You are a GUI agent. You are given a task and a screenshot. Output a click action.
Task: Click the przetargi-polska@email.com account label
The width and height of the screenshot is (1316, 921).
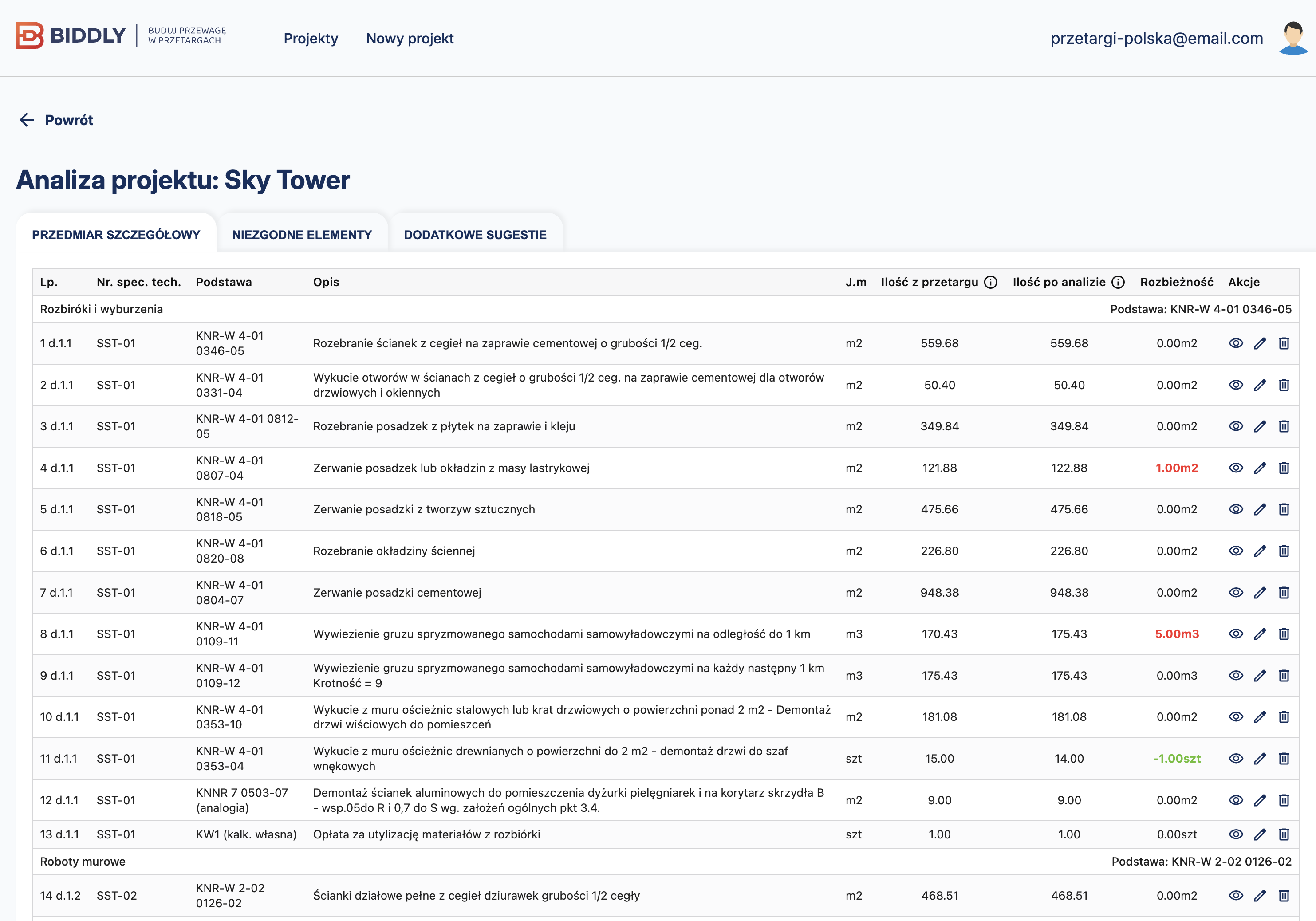pyautogui.click(x=1156, y=39)
